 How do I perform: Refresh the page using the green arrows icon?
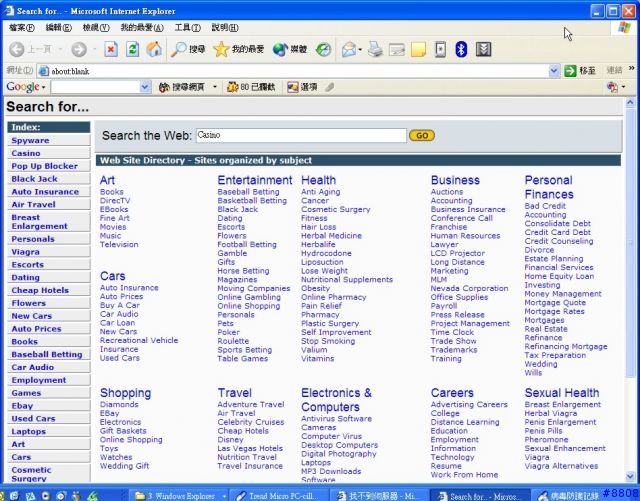(x=132, y=49)
